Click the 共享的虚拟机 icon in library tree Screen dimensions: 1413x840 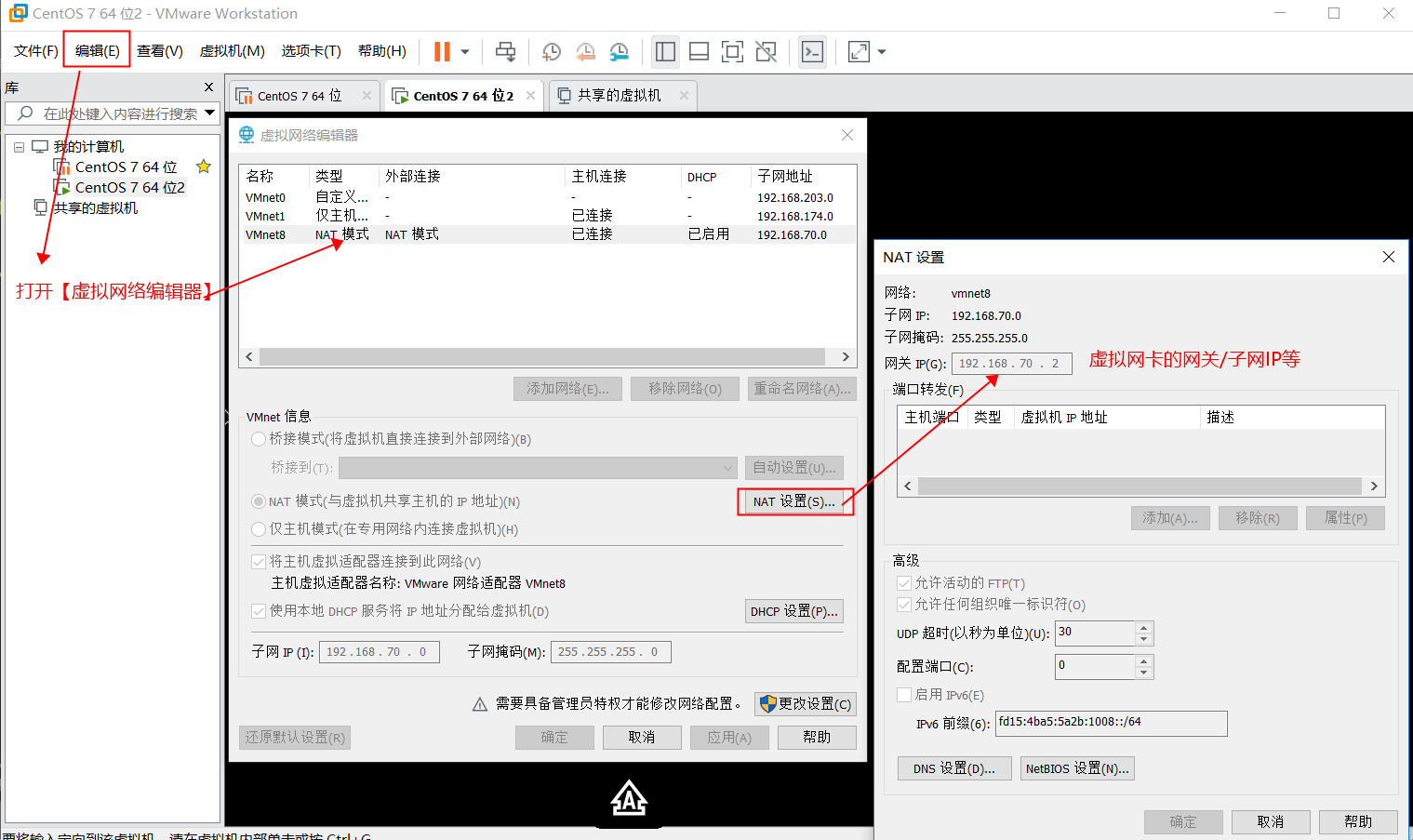[41, 207]
